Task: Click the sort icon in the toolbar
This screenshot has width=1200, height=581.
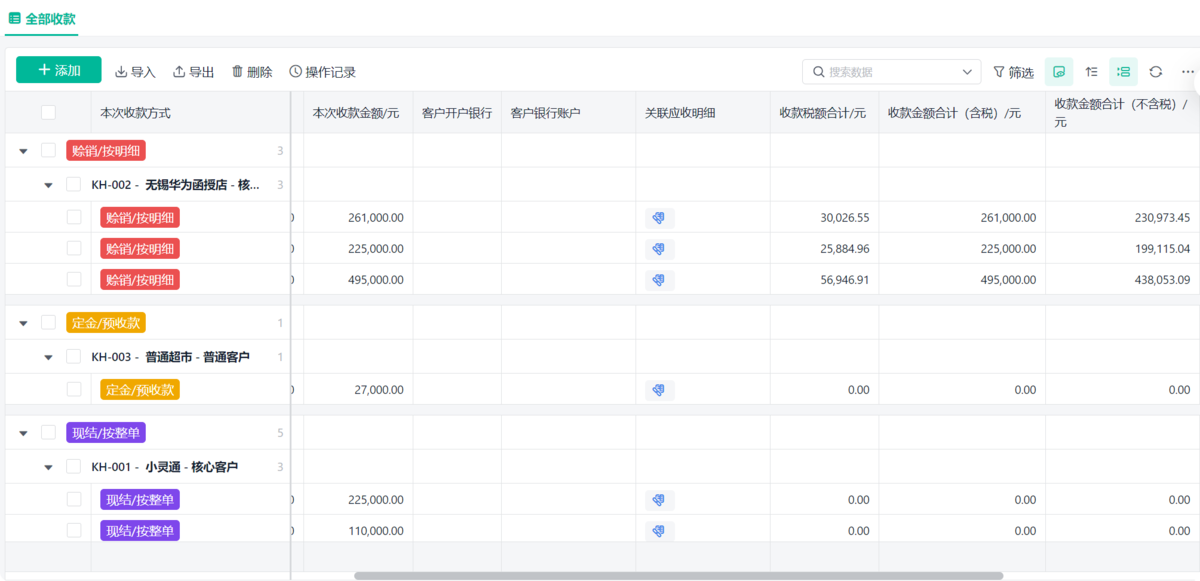Action: coord(1091,72)
